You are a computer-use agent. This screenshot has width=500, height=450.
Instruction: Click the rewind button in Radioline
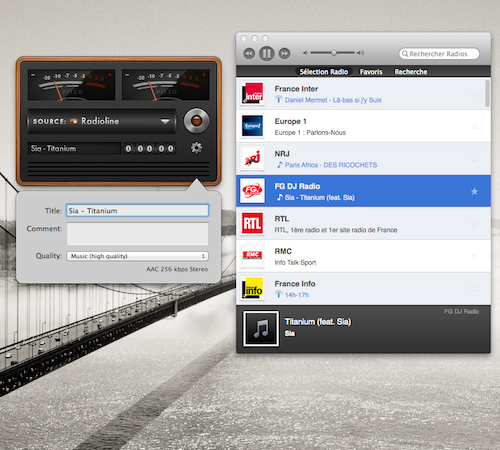(x=249, y=53)
